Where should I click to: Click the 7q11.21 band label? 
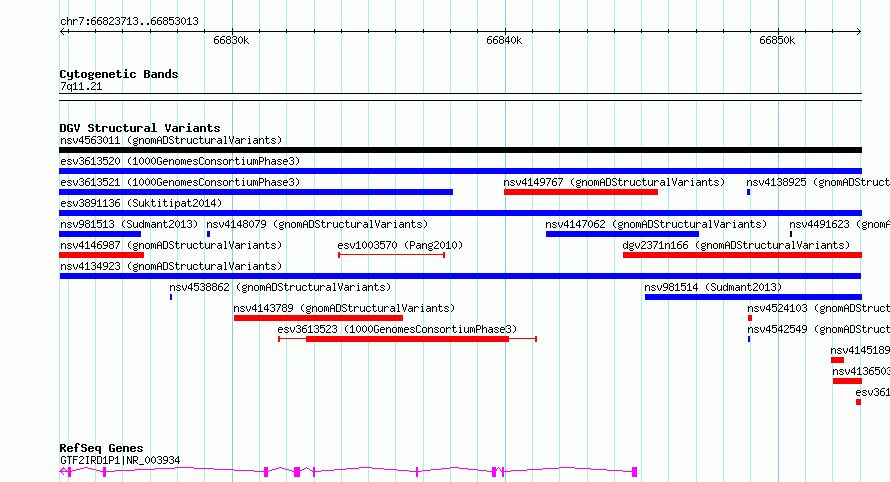point(81,86)
